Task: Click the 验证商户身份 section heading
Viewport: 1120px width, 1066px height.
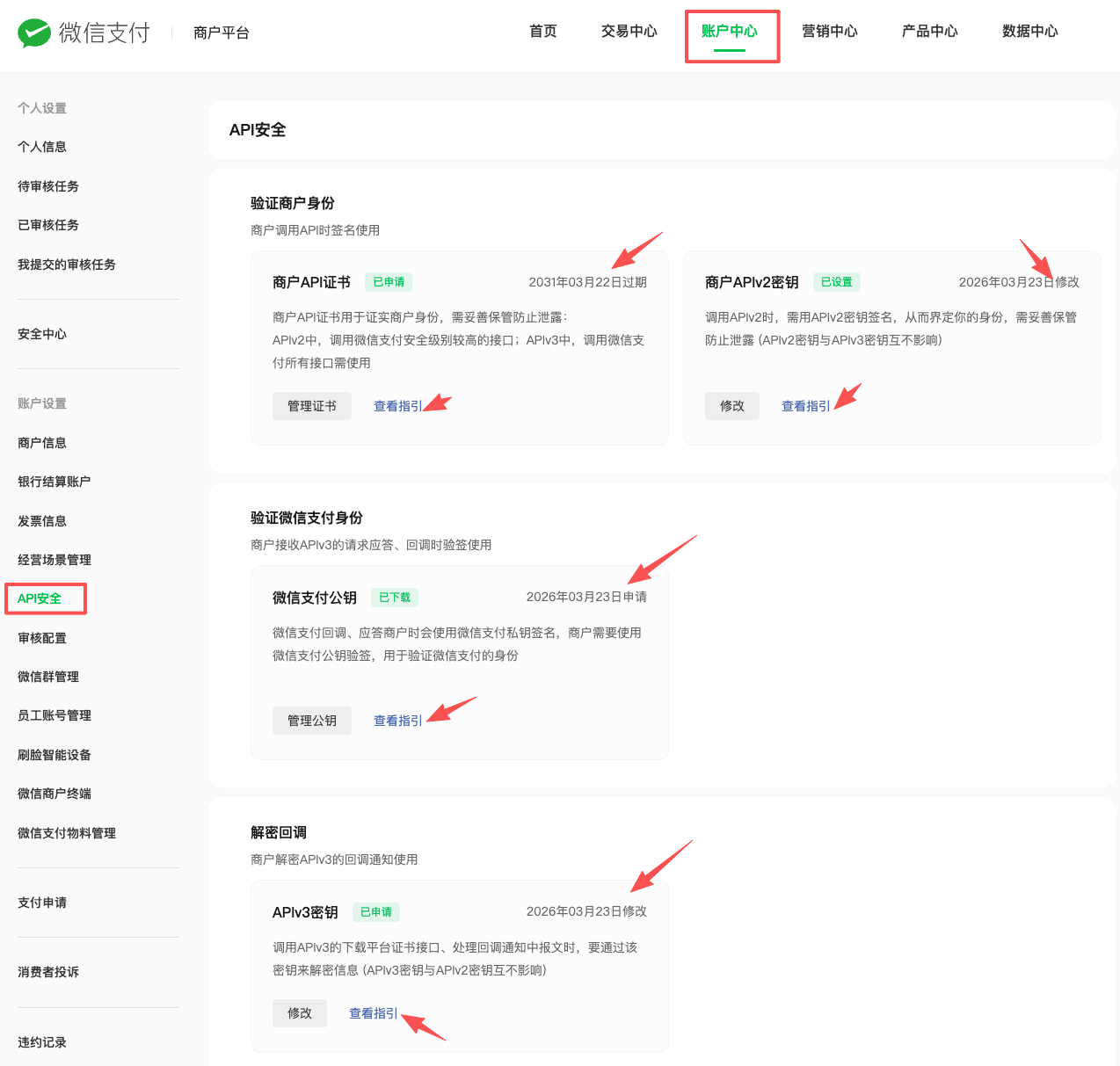Action: tap(293, 203)
